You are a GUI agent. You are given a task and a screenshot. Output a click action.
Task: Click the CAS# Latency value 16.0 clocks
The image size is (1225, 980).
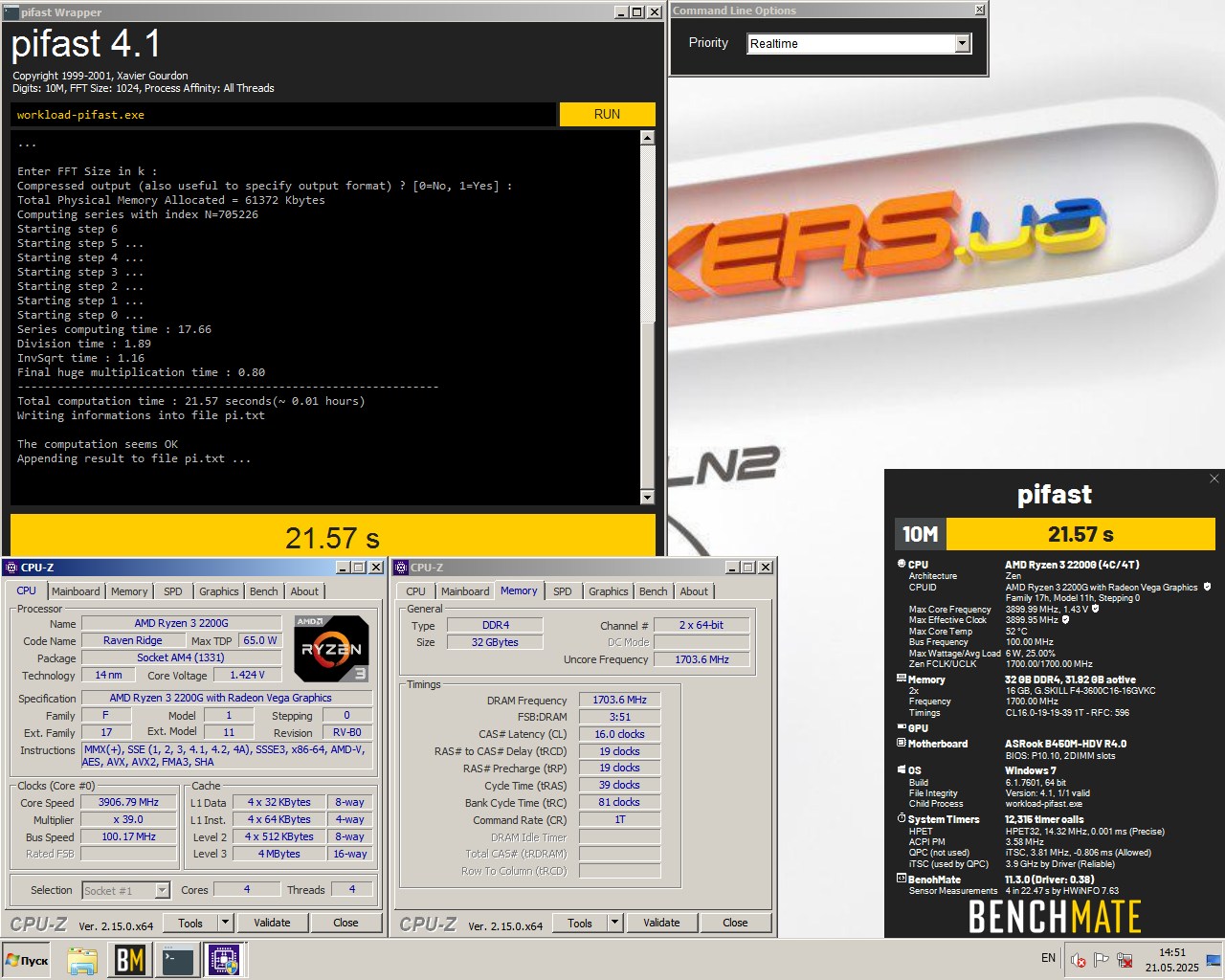(x=619, y=734)
